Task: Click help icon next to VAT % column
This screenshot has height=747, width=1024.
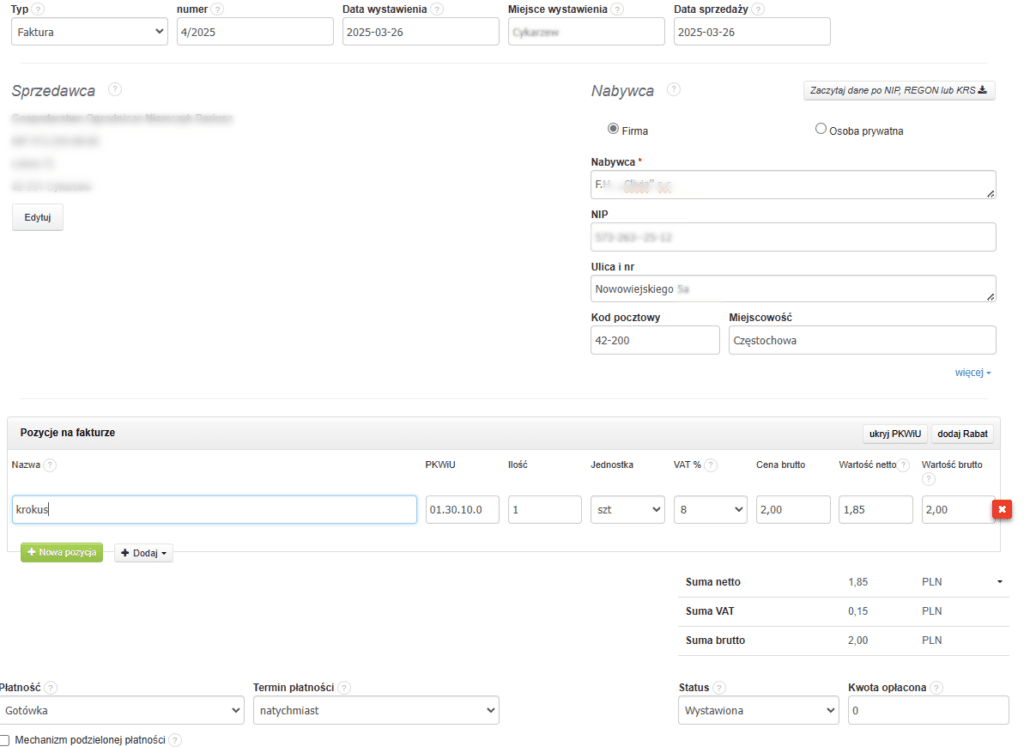Action: tap(711, 465)
